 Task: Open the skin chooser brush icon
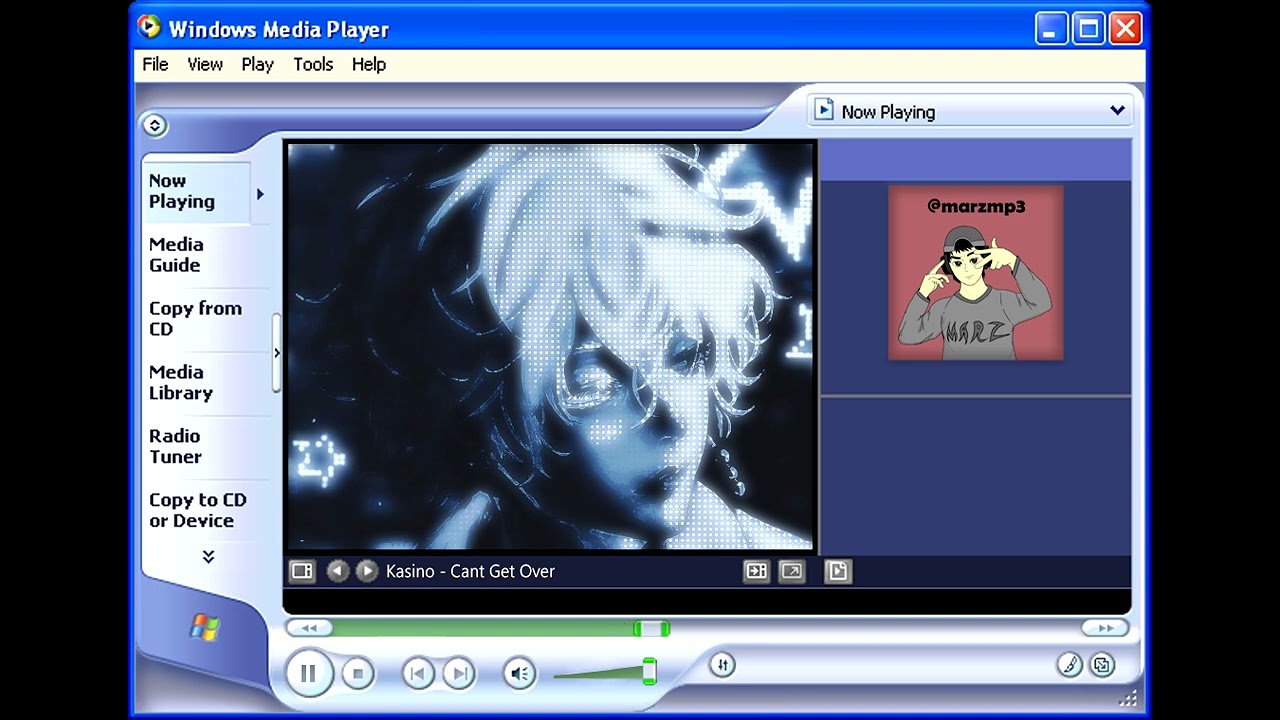point(1069,665)
